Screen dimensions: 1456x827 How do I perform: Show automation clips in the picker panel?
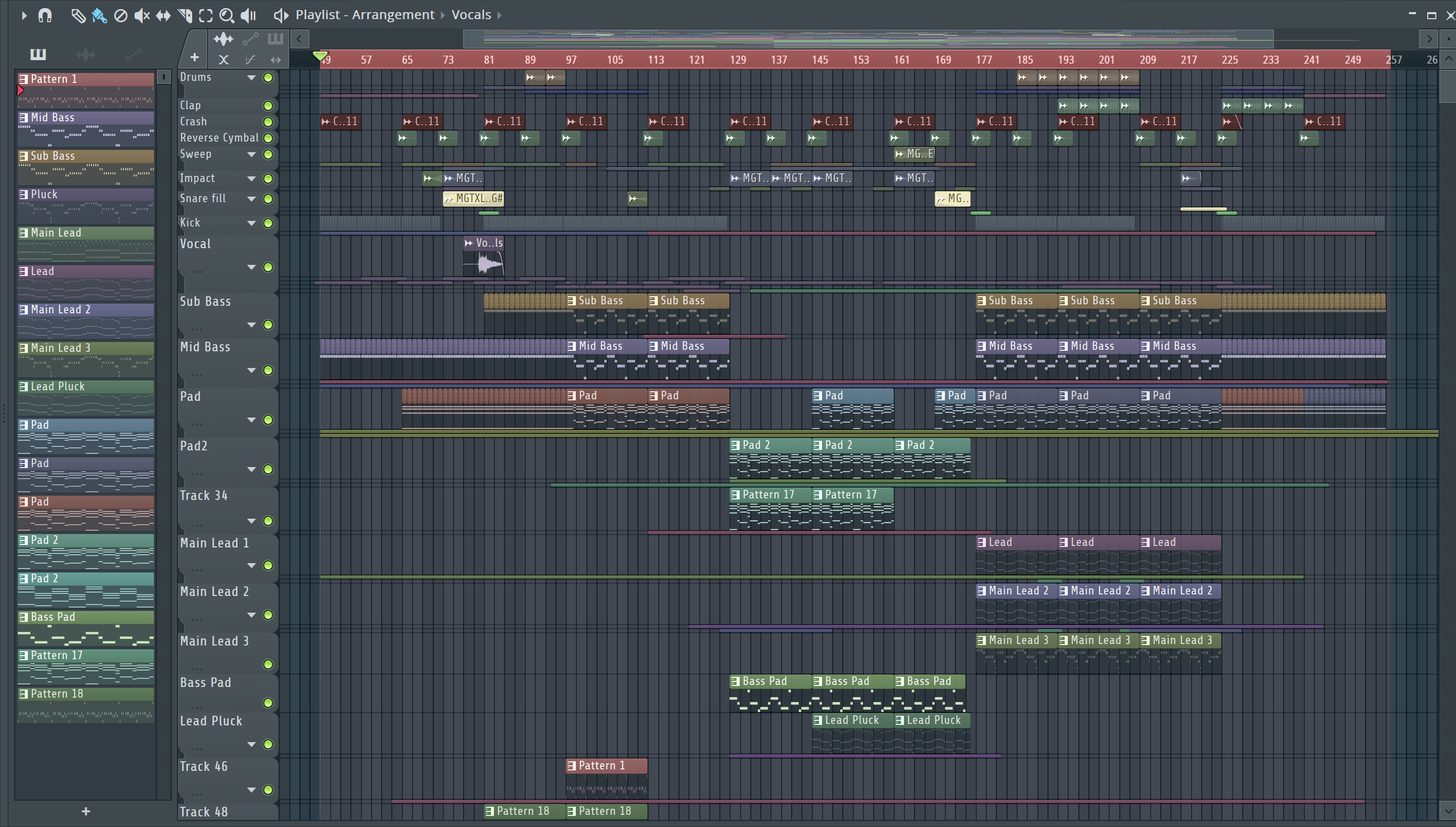[133, 54]
